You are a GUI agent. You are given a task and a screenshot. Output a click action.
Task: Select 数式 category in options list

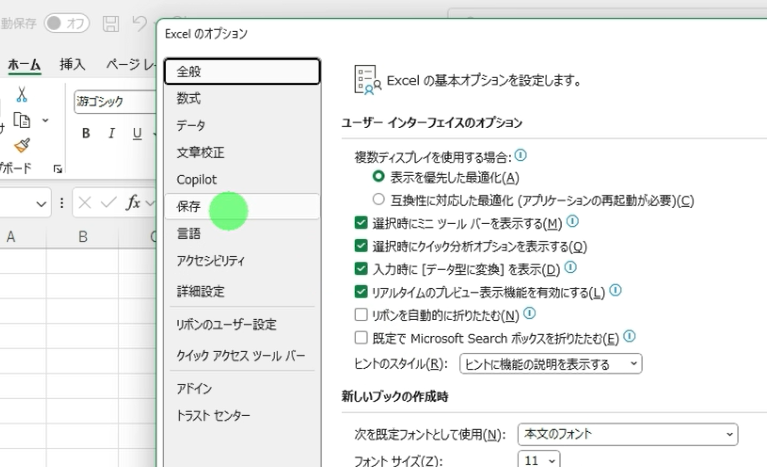242,98
